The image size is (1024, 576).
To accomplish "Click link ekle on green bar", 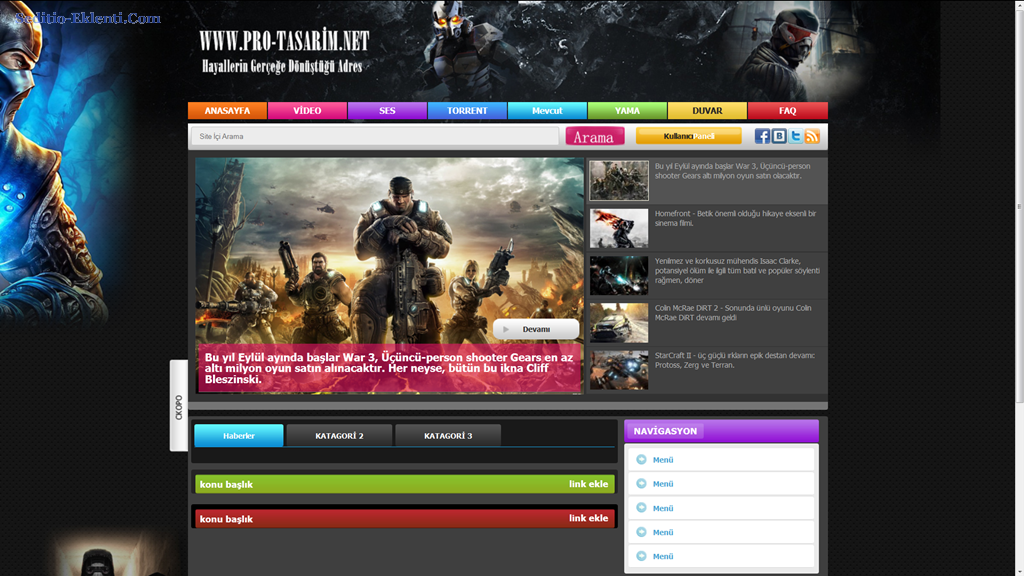I will (x=588, y=484).
